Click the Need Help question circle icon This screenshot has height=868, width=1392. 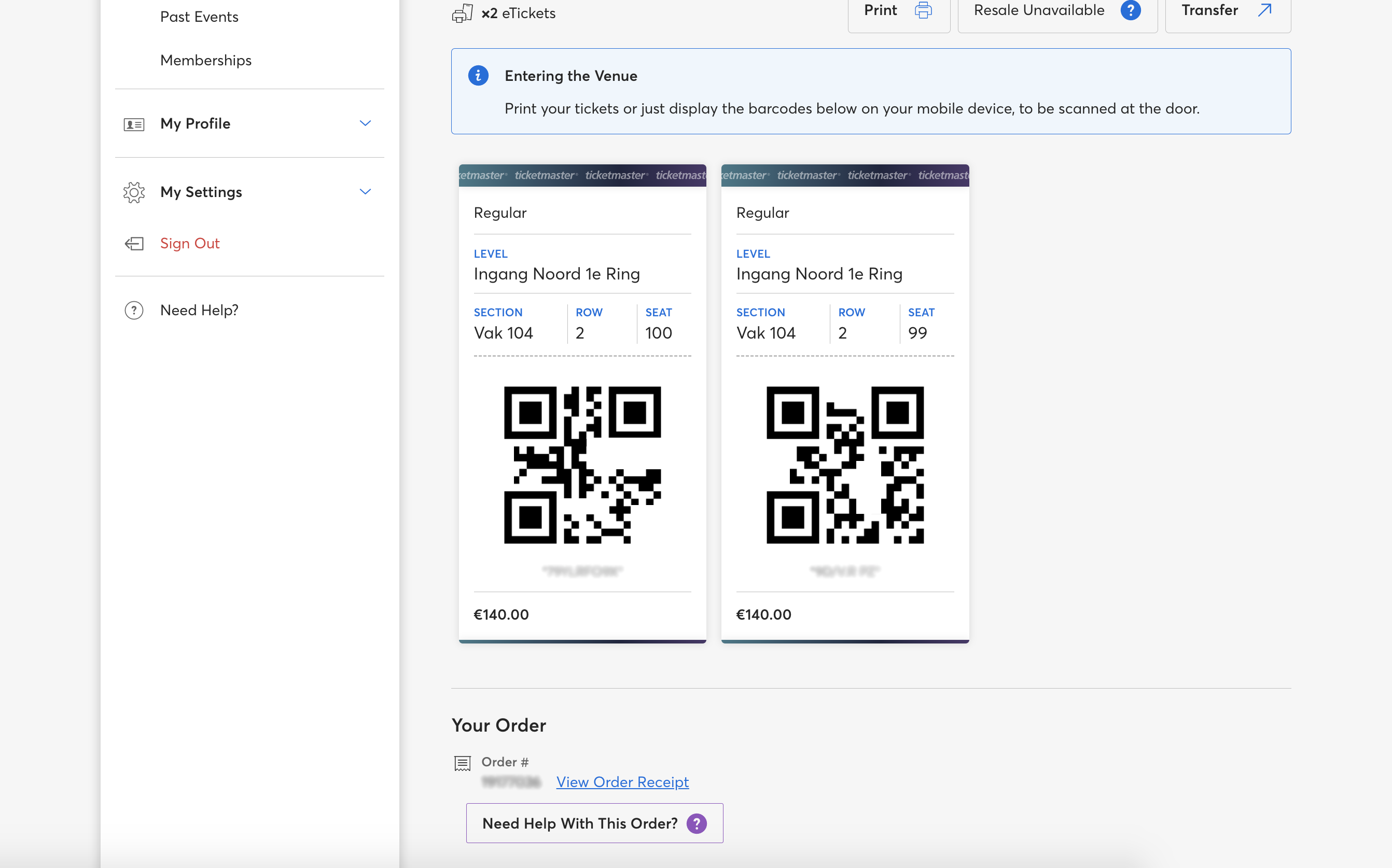click(x=134, y=311)
